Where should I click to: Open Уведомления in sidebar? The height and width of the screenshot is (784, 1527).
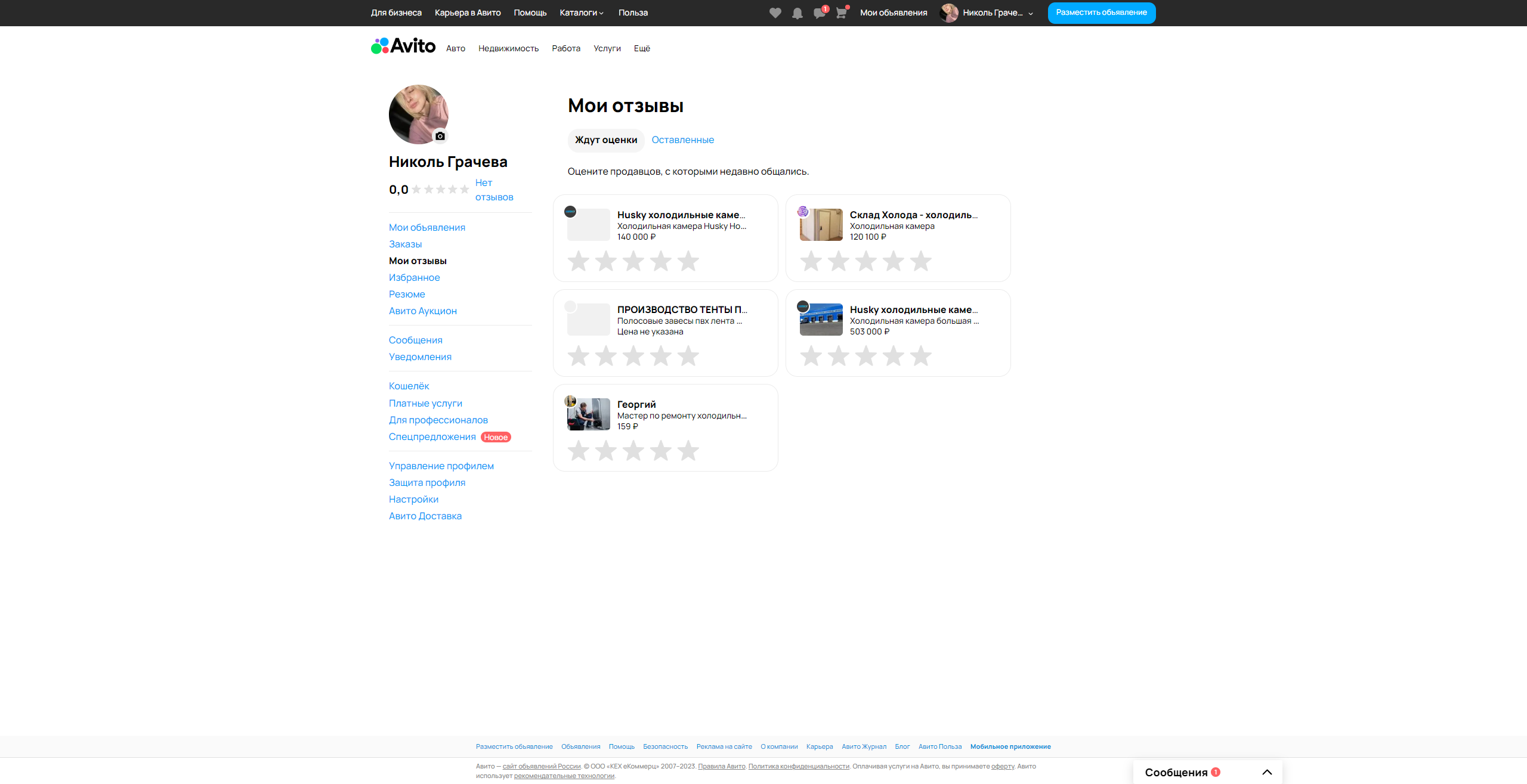(x=420, y=357)
